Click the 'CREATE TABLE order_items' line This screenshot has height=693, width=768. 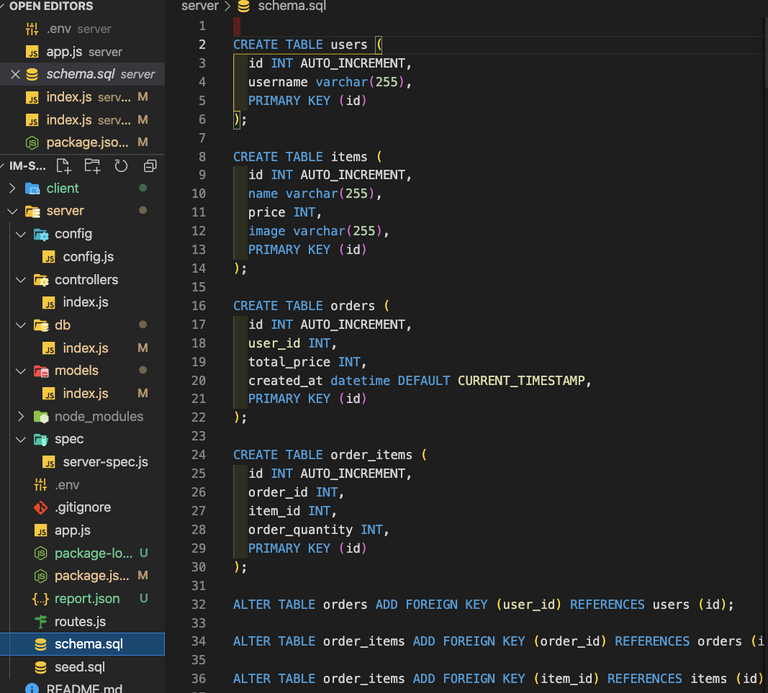(x=330, y=455)
